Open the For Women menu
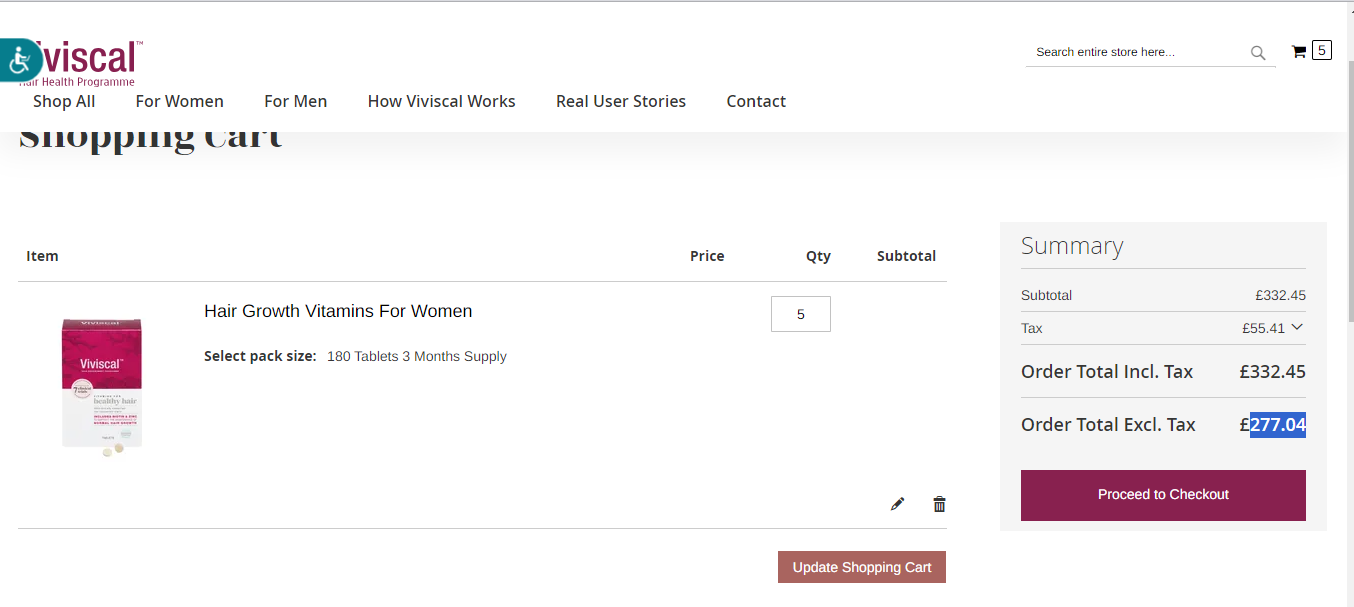This screenshot has height=607, width=1354. (180, 101)
